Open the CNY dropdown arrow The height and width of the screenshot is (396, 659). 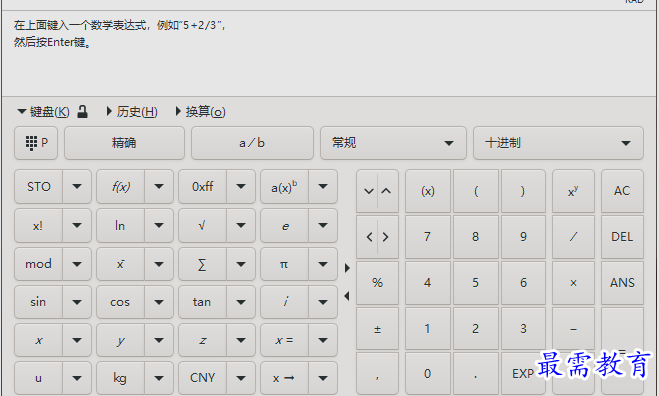(x=241, y=378)
